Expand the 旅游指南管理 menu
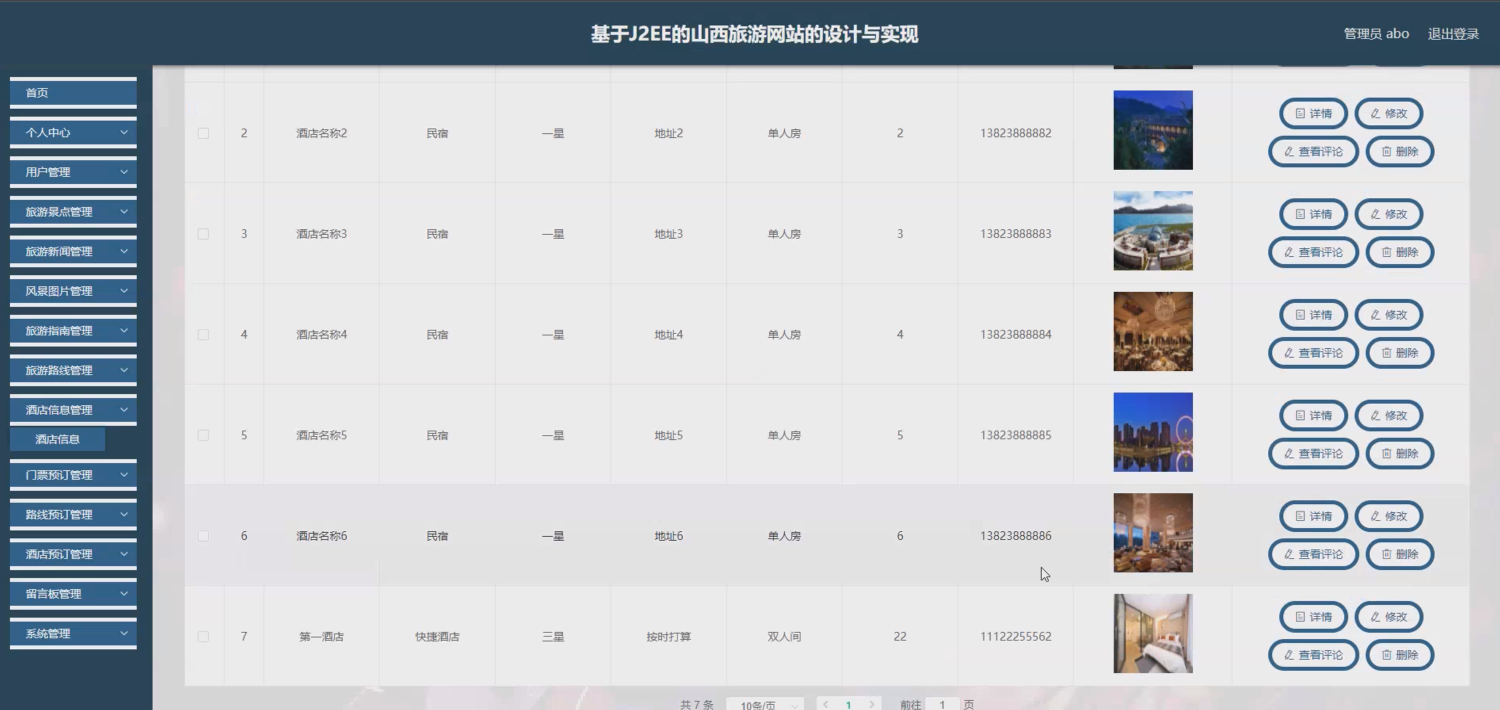Screen dimensions: 1500x710 pos(73,331)
